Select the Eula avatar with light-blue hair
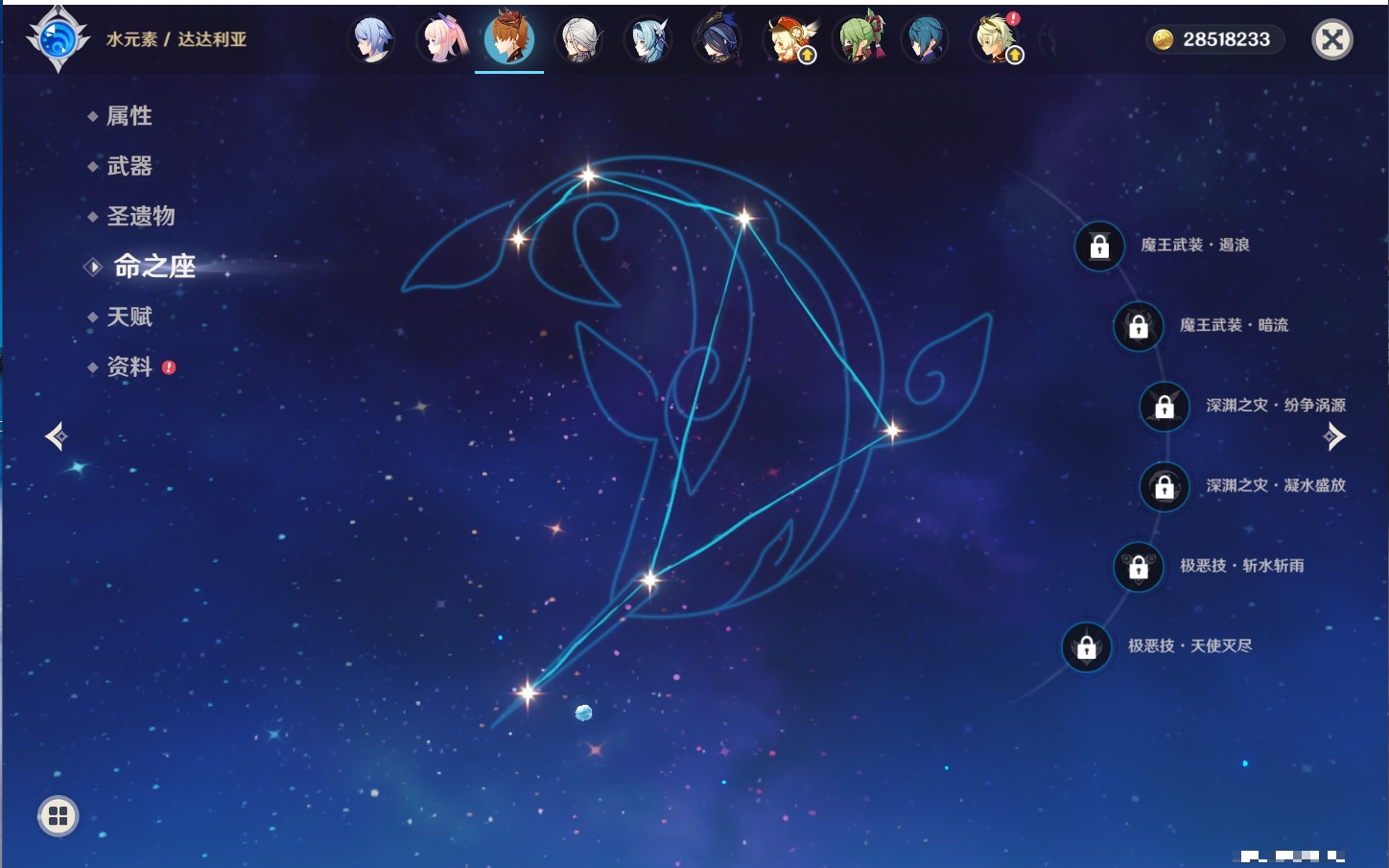 pos(648,40)
